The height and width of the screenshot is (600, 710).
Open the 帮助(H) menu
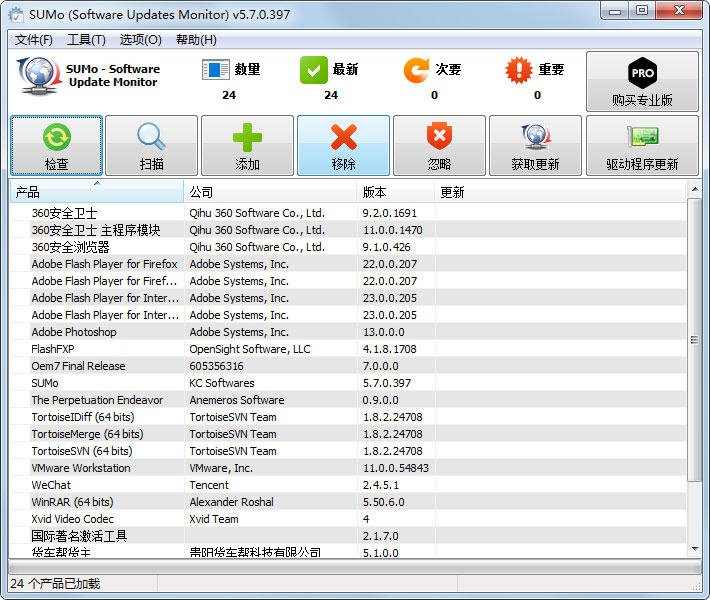(196, 40)
